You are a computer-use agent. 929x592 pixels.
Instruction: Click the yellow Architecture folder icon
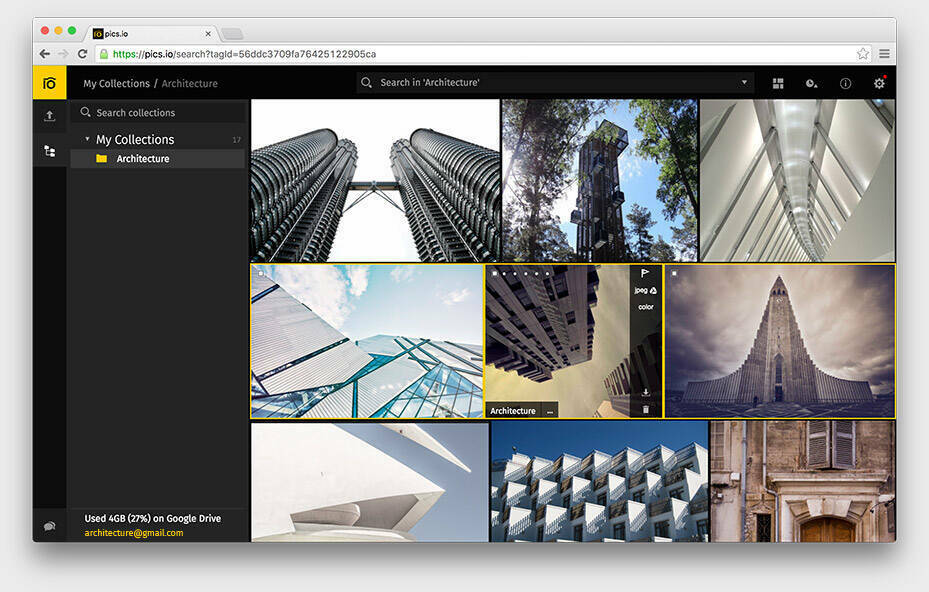tap(101, 159)
